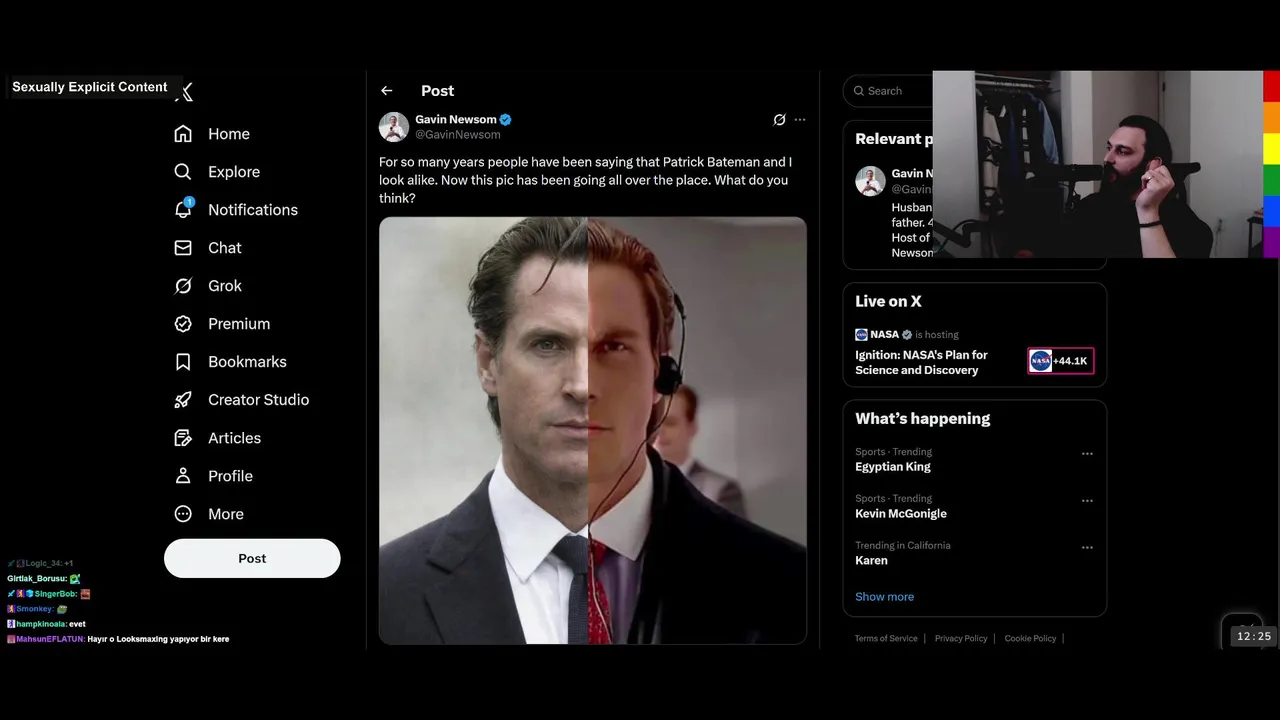Click the webcam overlay video
Image resolution: width=1280 pixels, height=720 pixels.
point(1098,164)
